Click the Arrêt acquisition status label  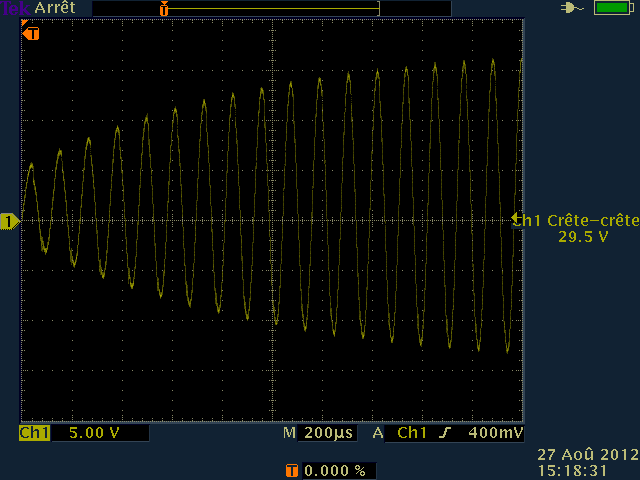click(x=56, y=8)
